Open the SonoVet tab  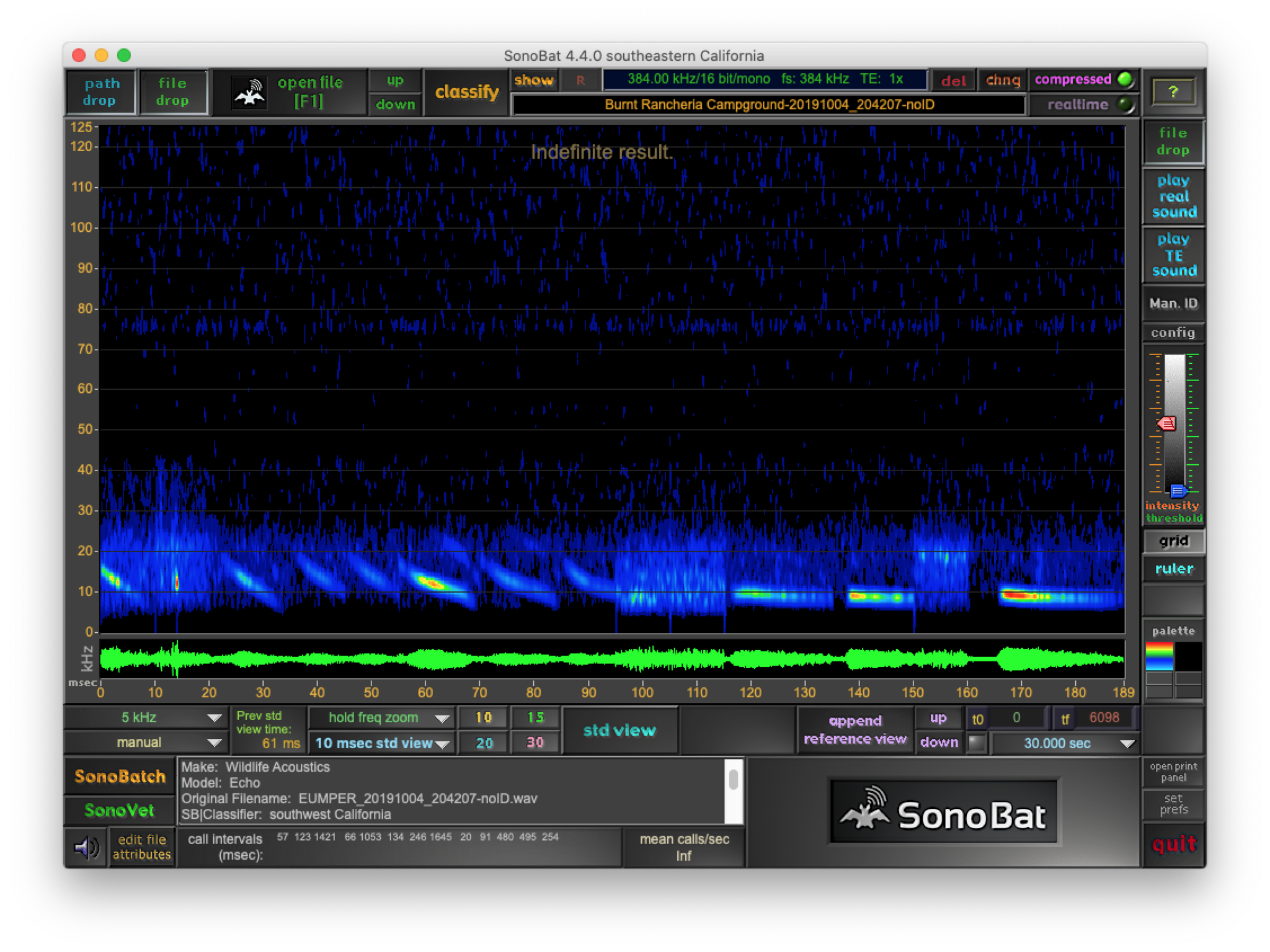(120, 810)
